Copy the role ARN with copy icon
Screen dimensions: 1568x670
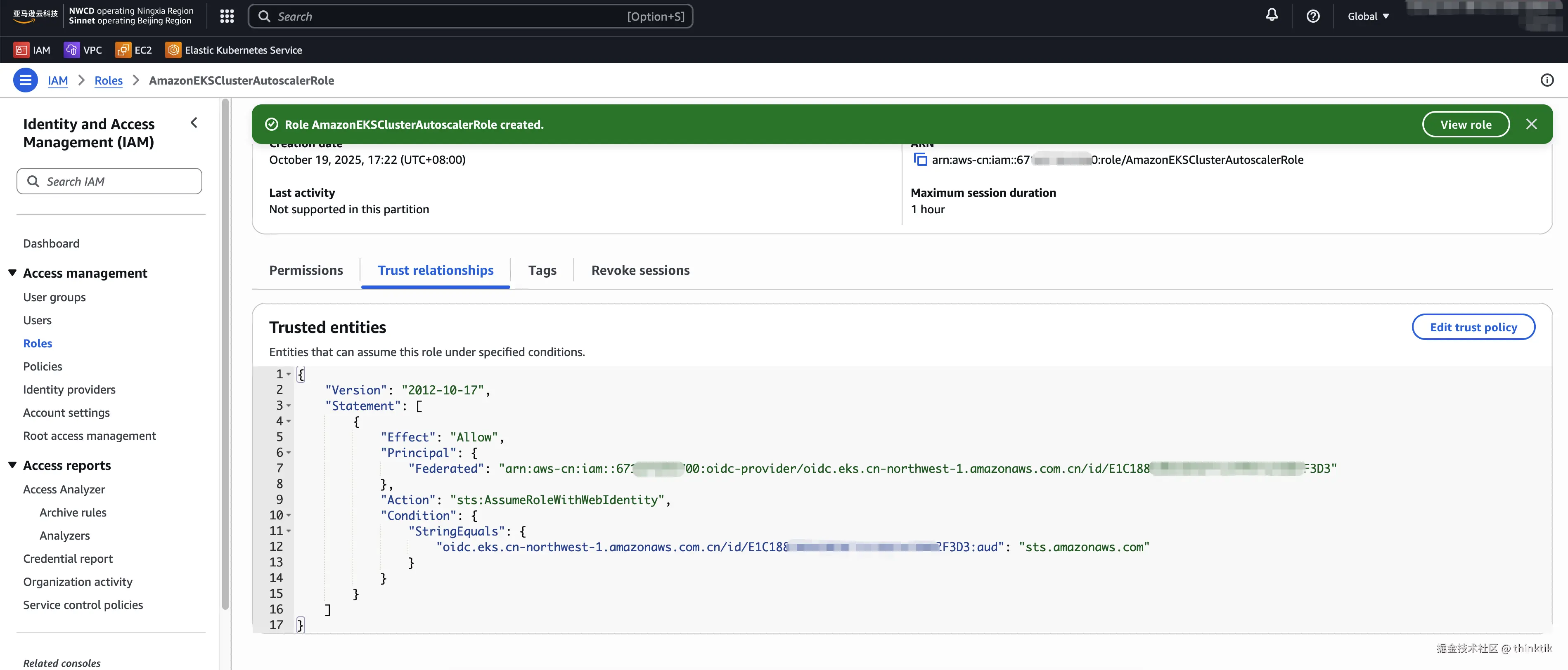point(920,159)
